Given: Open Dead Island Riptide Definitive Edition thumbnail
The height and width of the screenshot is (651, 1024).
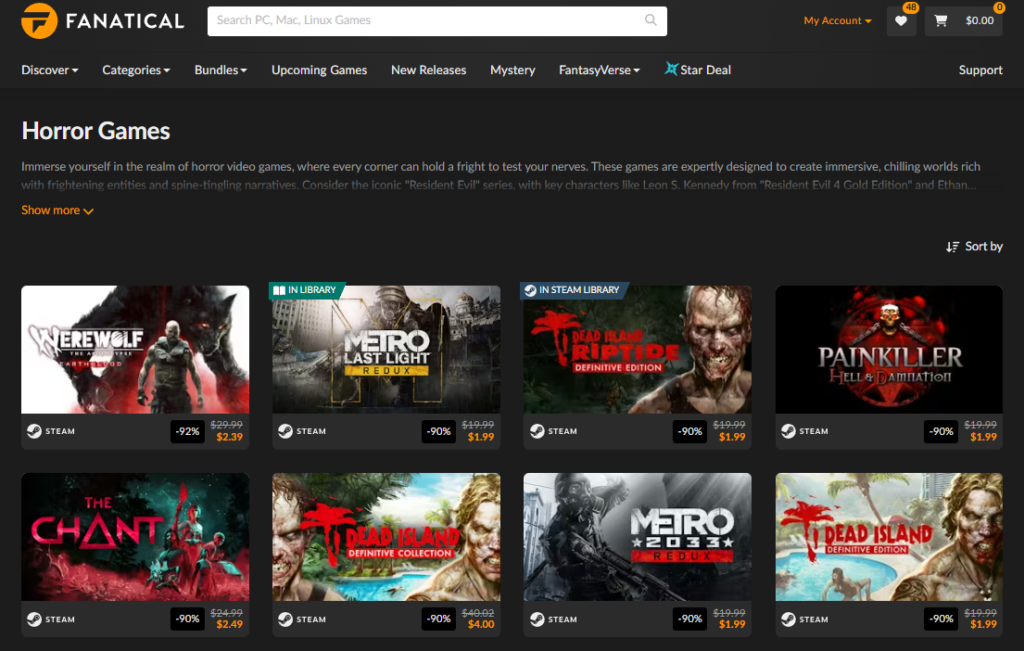Looking at the screenshot, I should (x=637, y=349).
